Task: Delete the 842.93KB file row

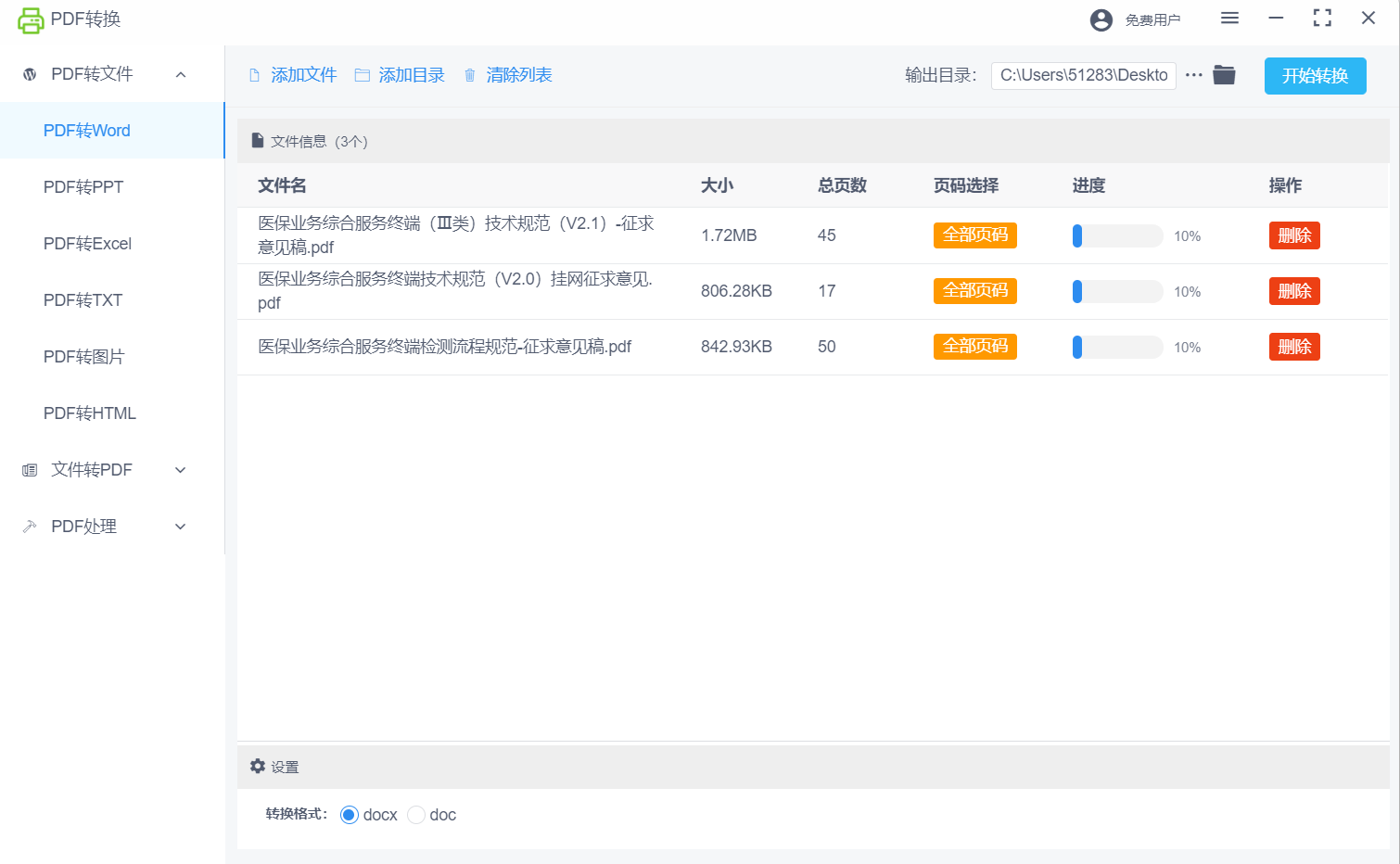Action: pyautogui.click(x=1293, y=347)
